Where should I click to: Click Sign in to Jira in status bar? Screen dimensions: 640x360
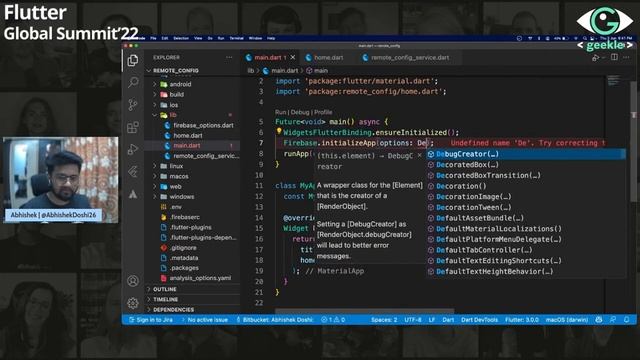tap(151, 320)
